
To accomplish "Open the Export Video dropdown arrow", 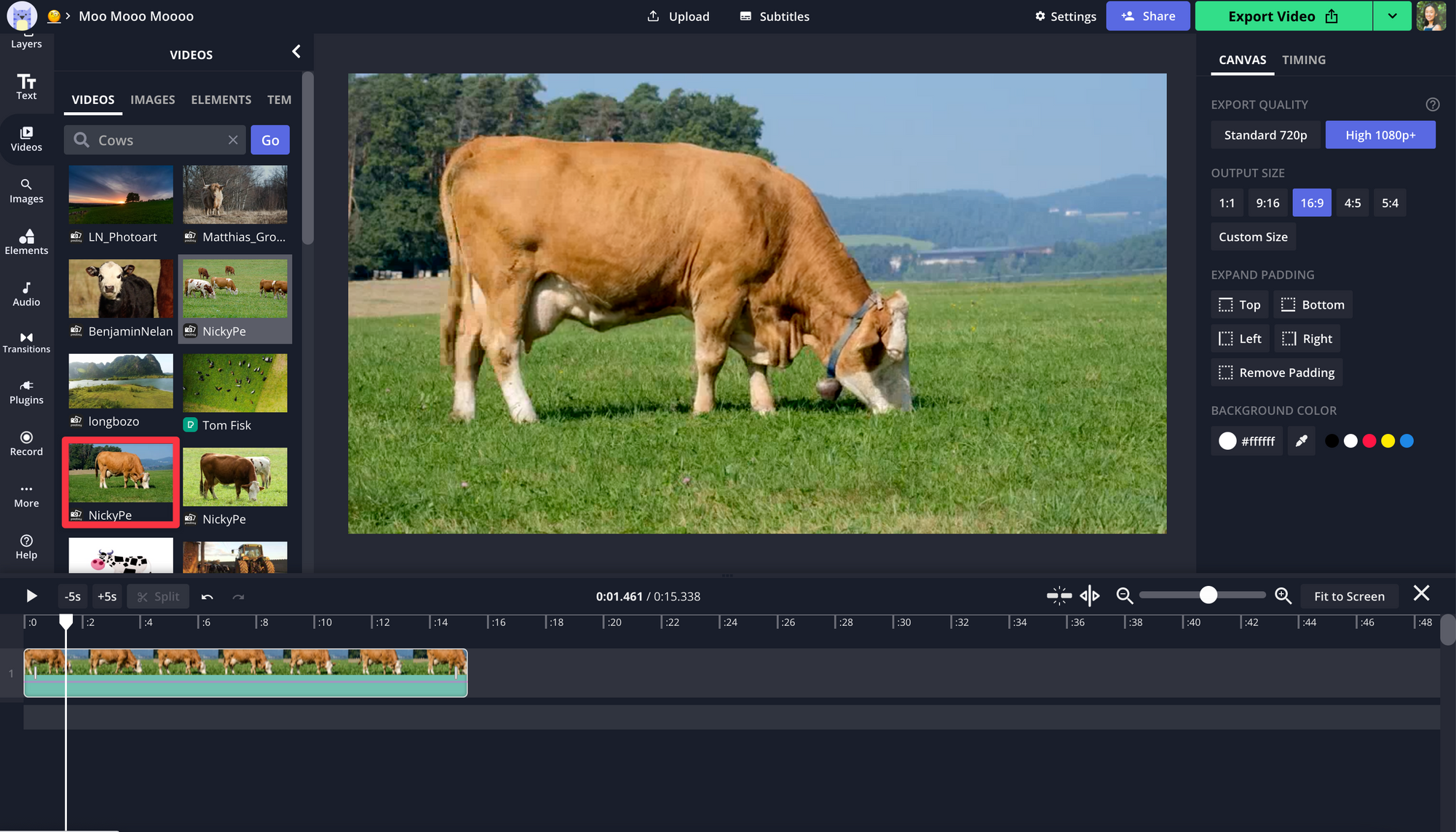I will 1392,16.
